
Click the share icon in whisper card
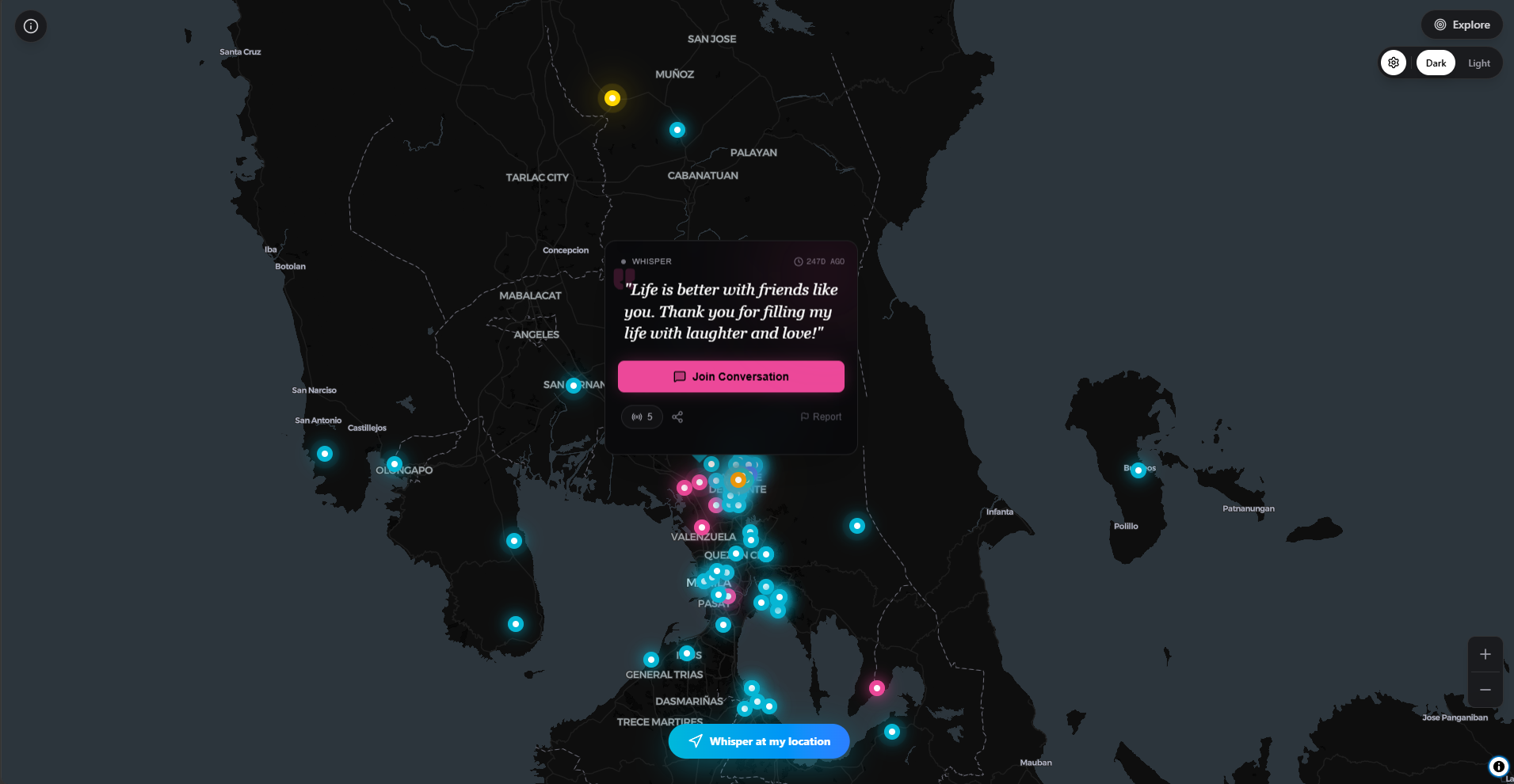(677, 417)
